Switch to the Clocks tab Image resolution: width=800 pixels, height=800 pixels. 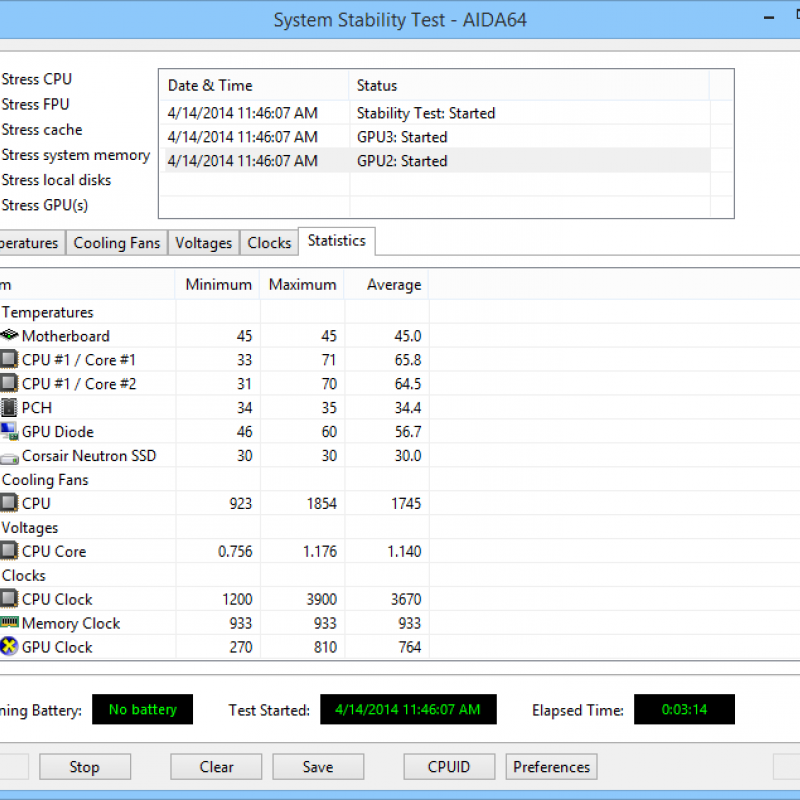coord(269,243)
